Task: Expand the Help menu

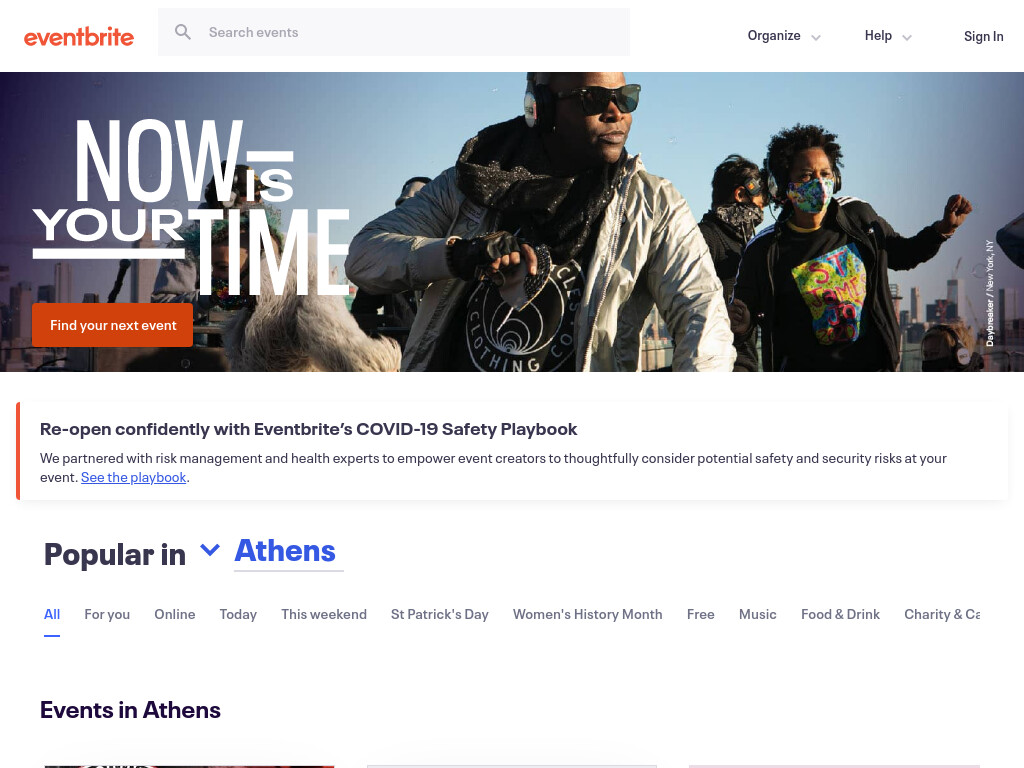Action: pos(888,36)
